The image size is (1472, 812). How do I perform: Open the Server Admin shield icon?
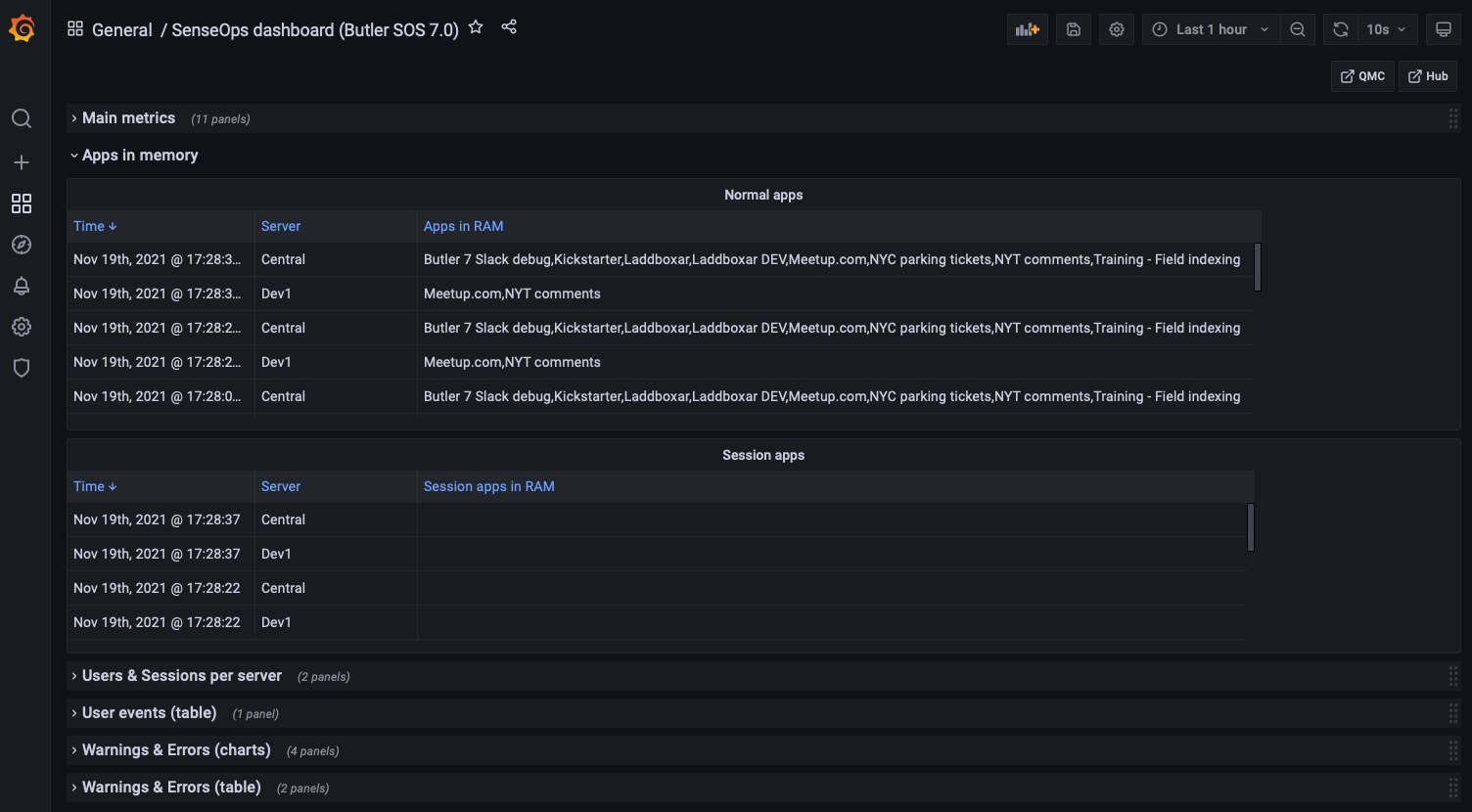tap(22, 368)
